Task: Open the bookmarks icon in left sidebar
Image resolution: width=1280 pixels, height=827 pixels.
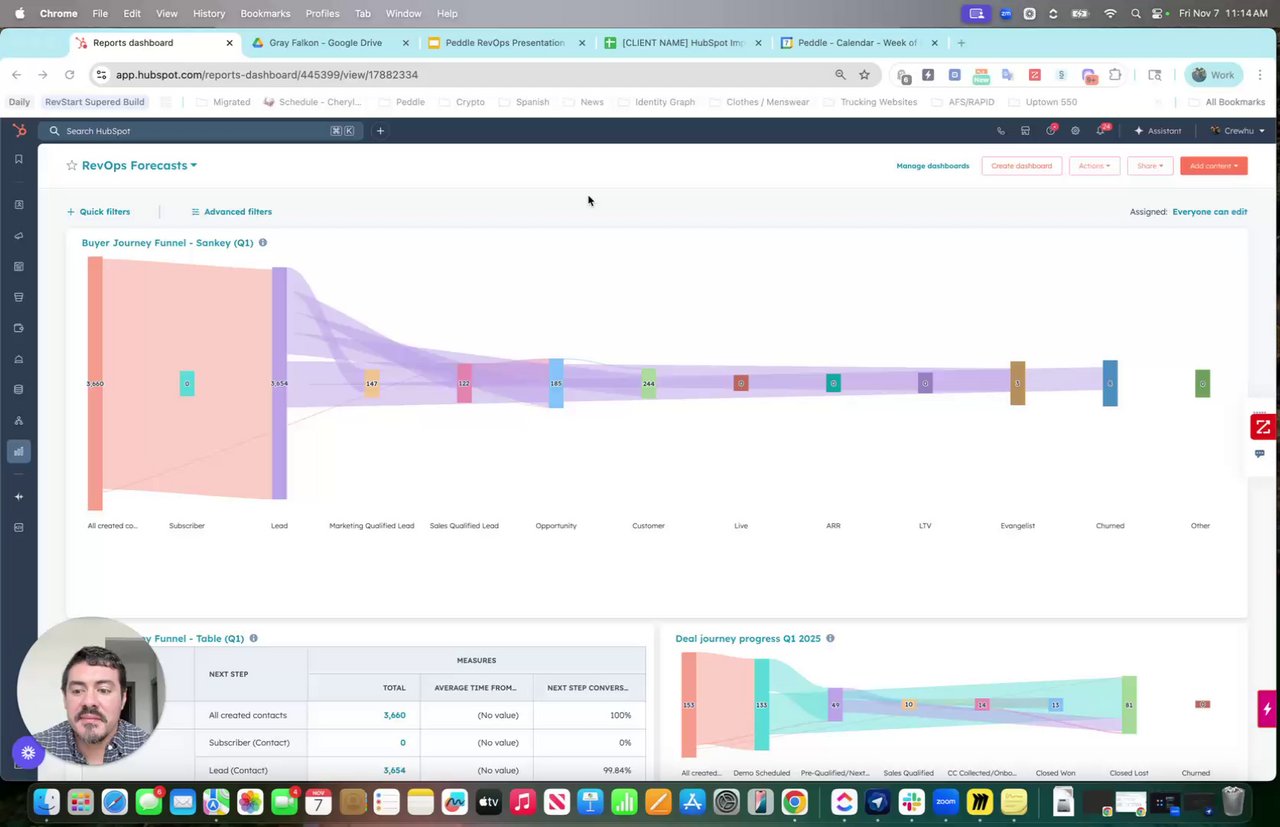Action: click(18, 159)
